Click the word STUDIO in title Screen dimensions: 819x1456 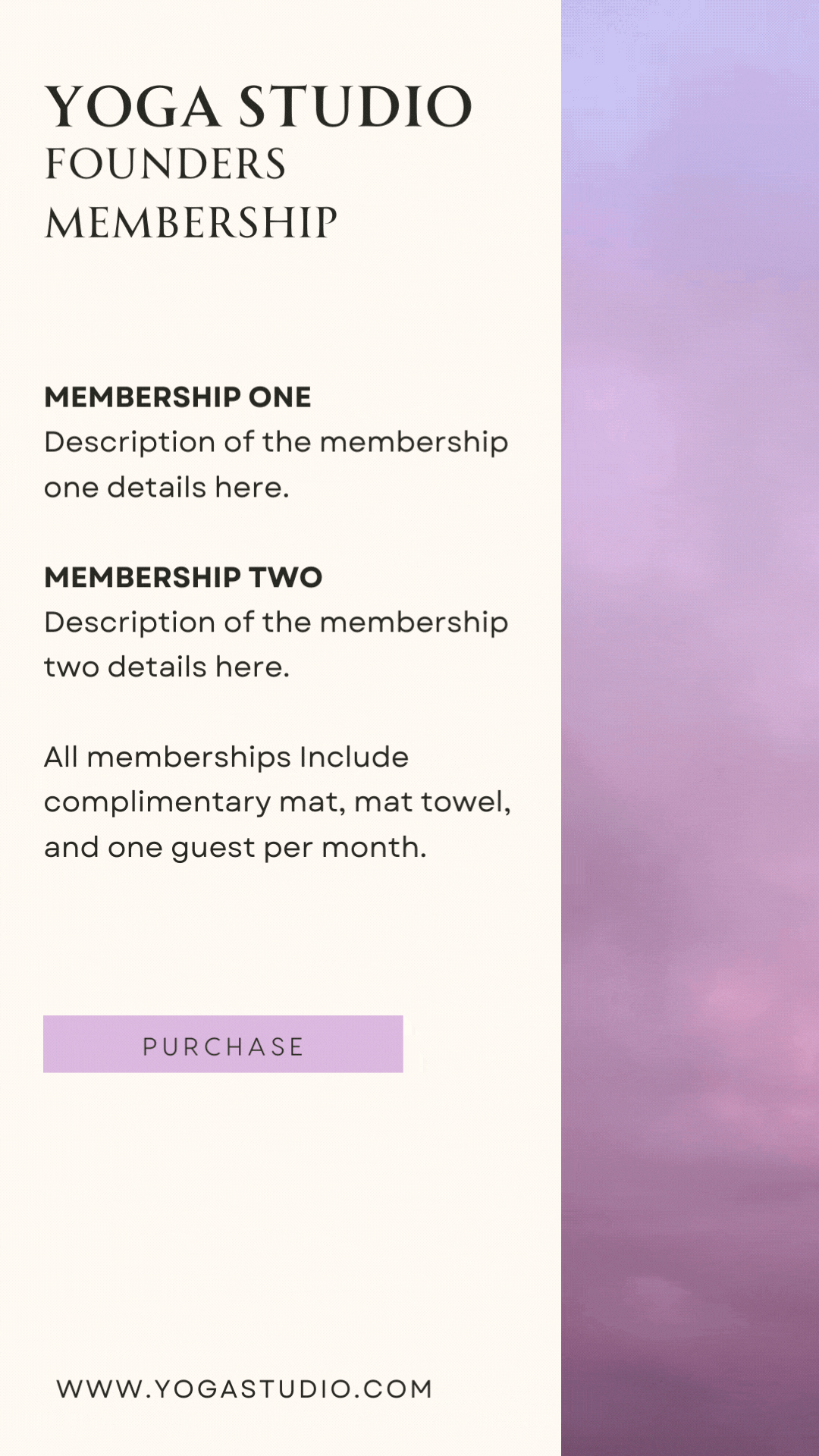(356, 106)
